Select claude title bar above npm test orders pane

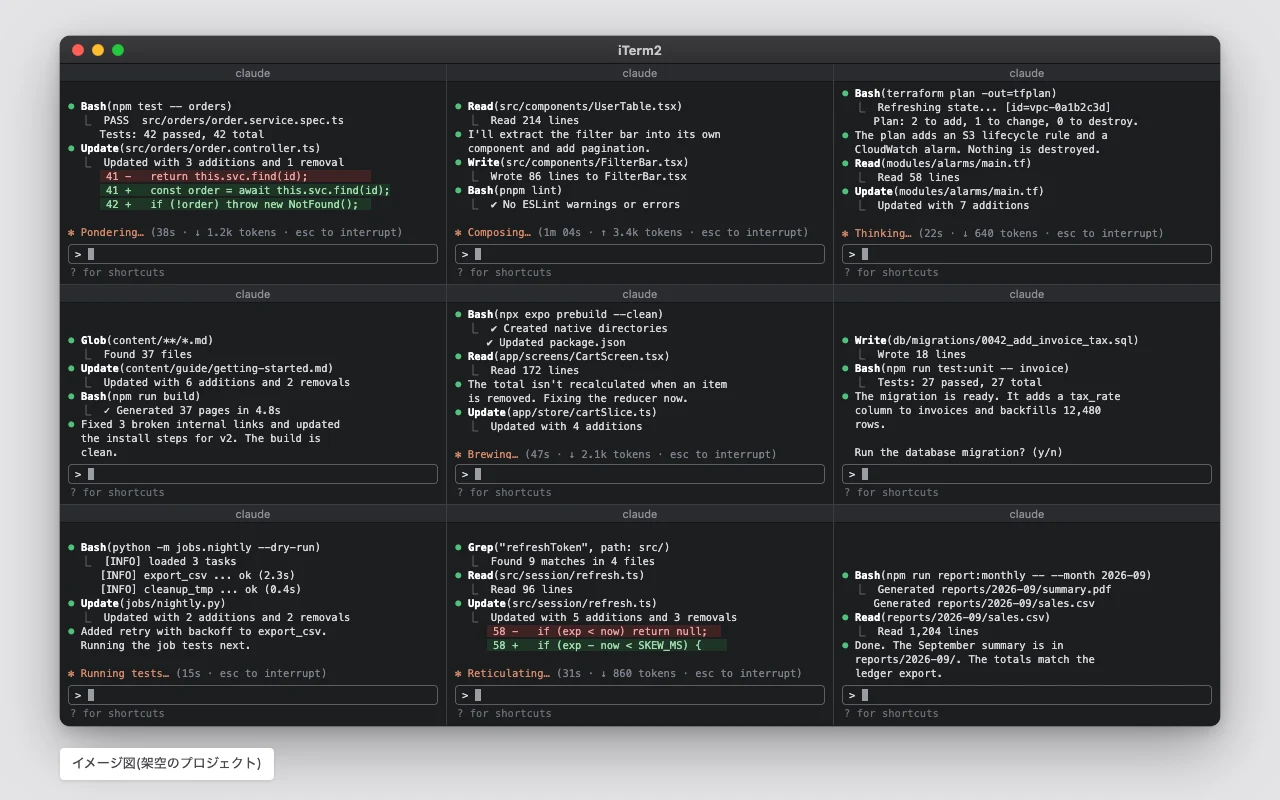pos(253,73)
